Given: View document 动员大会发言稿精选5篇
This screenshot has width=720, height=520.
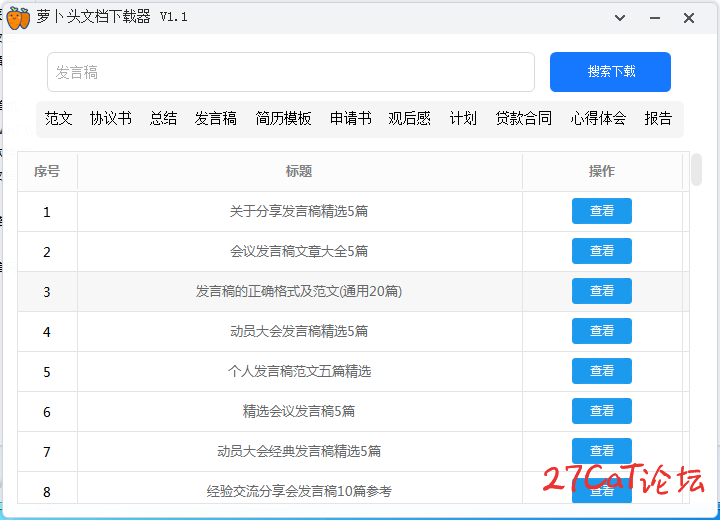Looking at the screenshot, I should coord(602,331).
